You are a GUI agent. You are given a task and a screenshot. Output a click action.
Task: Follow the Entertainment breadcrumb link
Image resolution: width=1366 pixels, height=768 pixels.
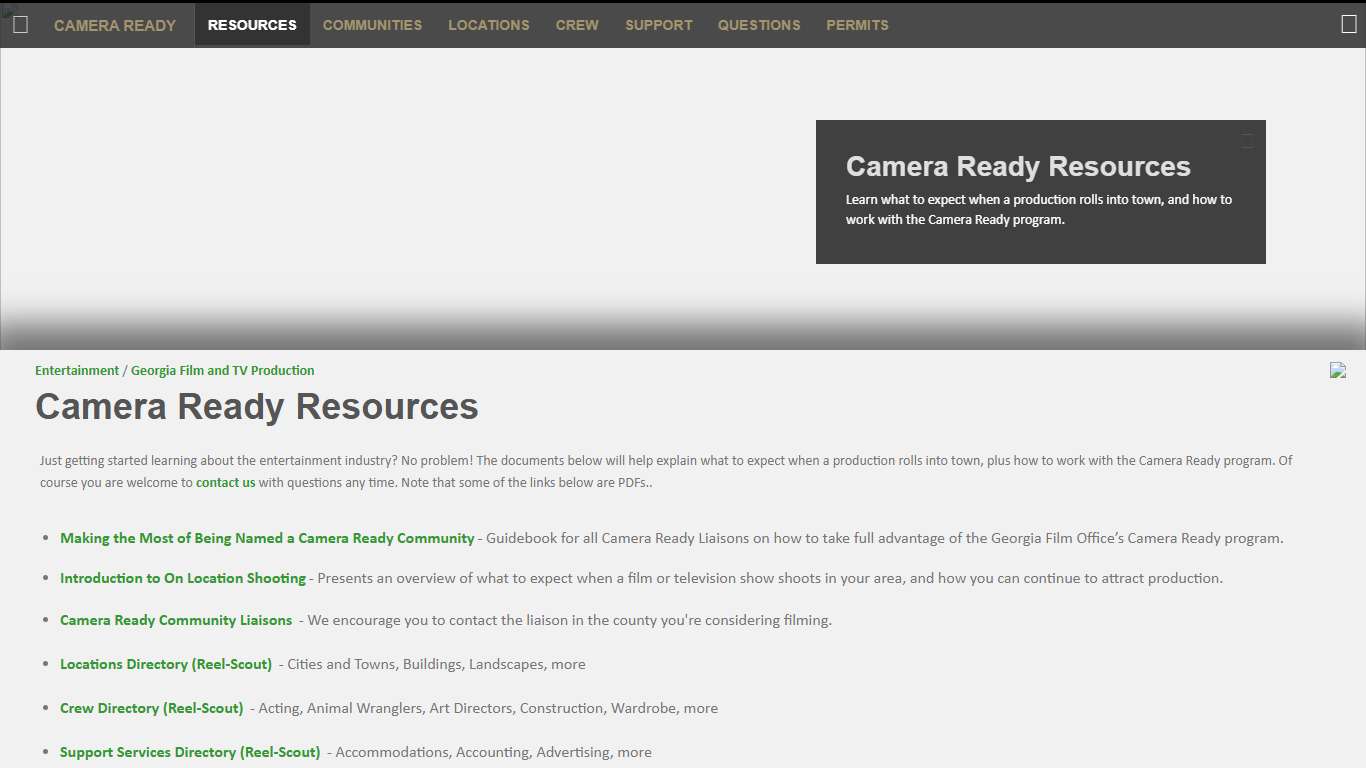[x=77, y=370]
